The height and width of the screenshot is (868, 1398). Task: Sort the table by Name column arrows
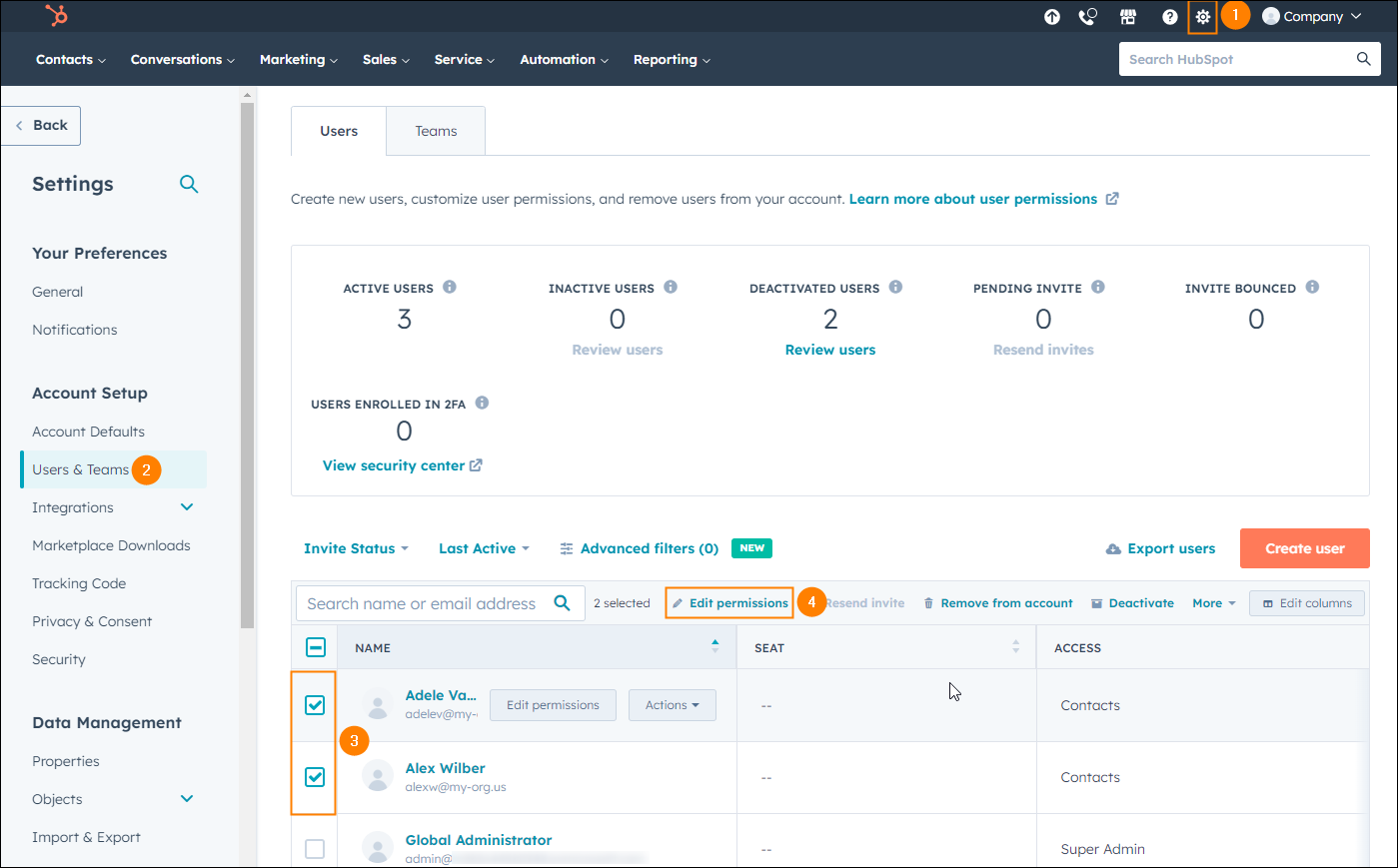[714, 646]
